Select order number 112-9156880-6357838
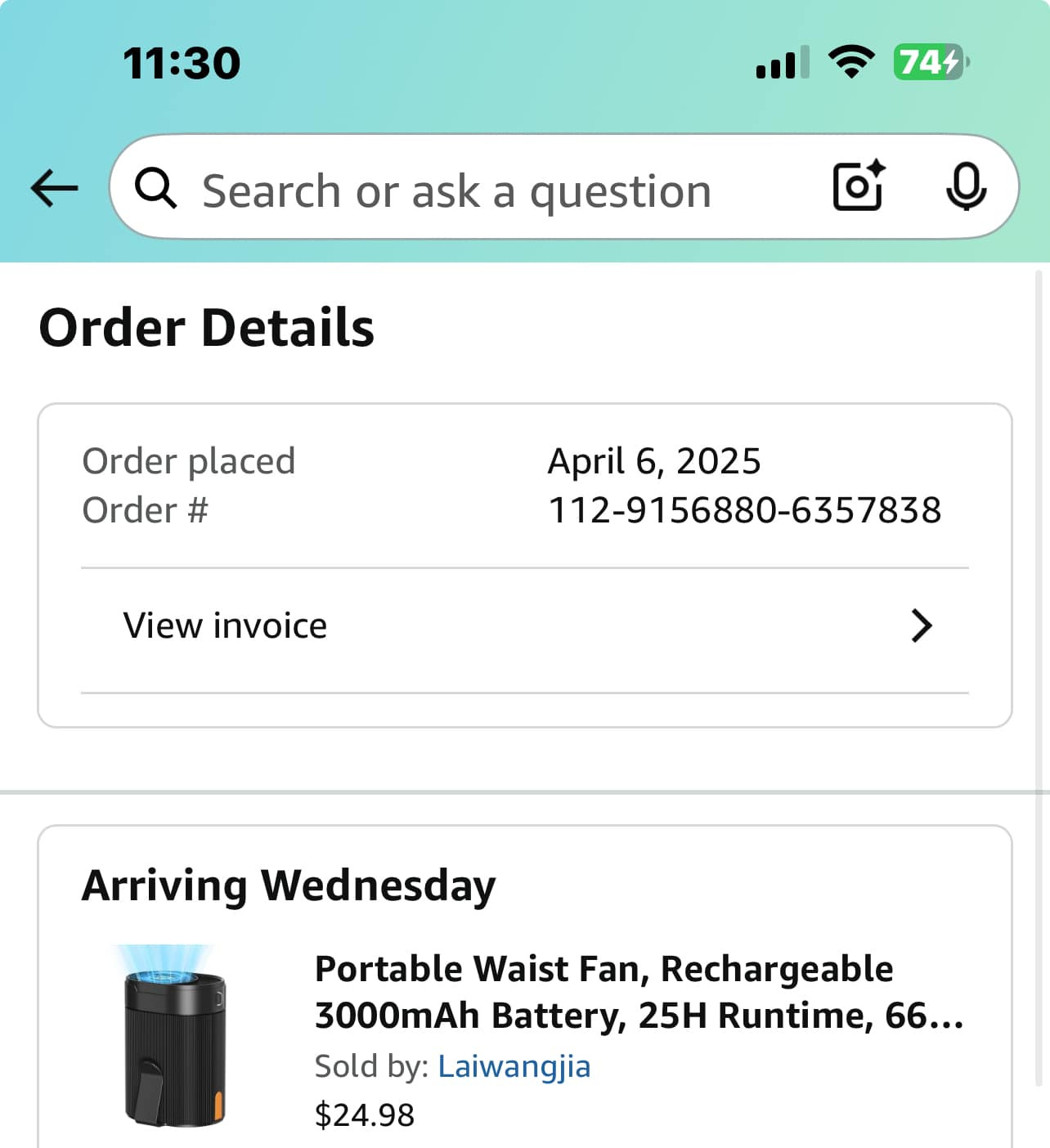1050x1148 pixels. pyautogui.click(x=744, y=510)
